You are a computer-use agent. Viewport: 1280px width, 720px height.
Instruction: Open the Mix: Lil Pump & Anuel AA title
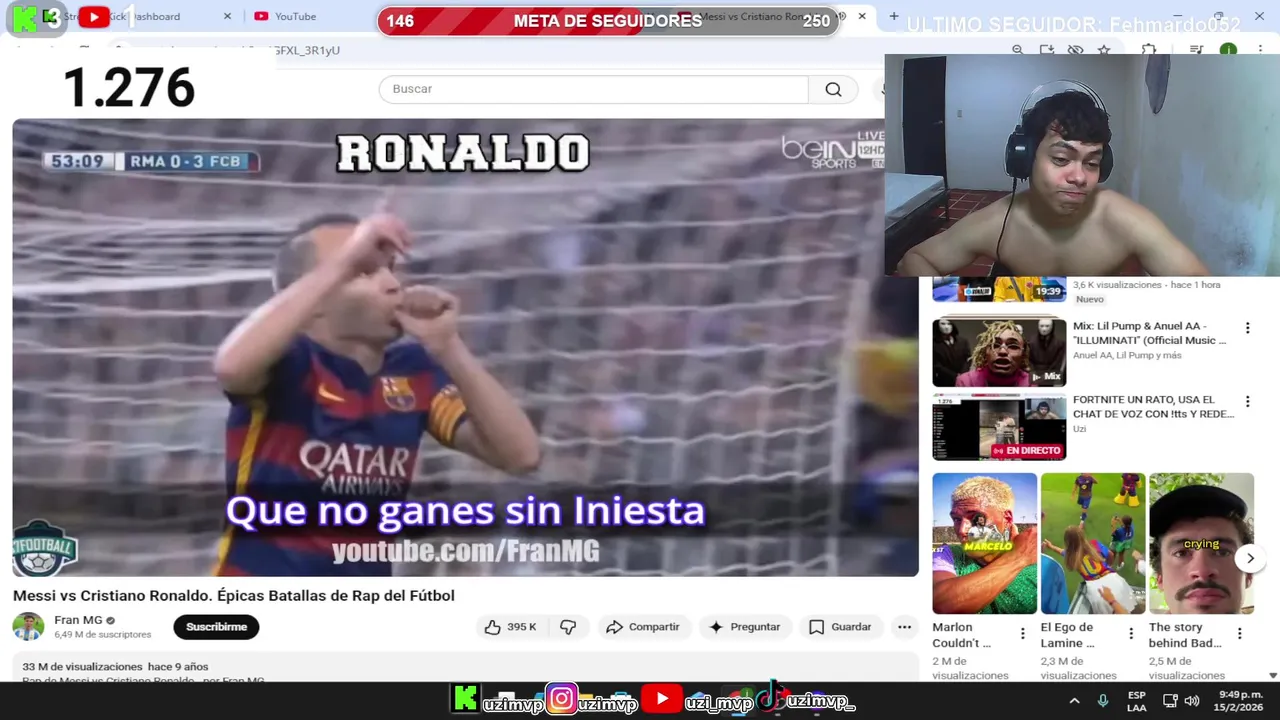coord(1149,333)
